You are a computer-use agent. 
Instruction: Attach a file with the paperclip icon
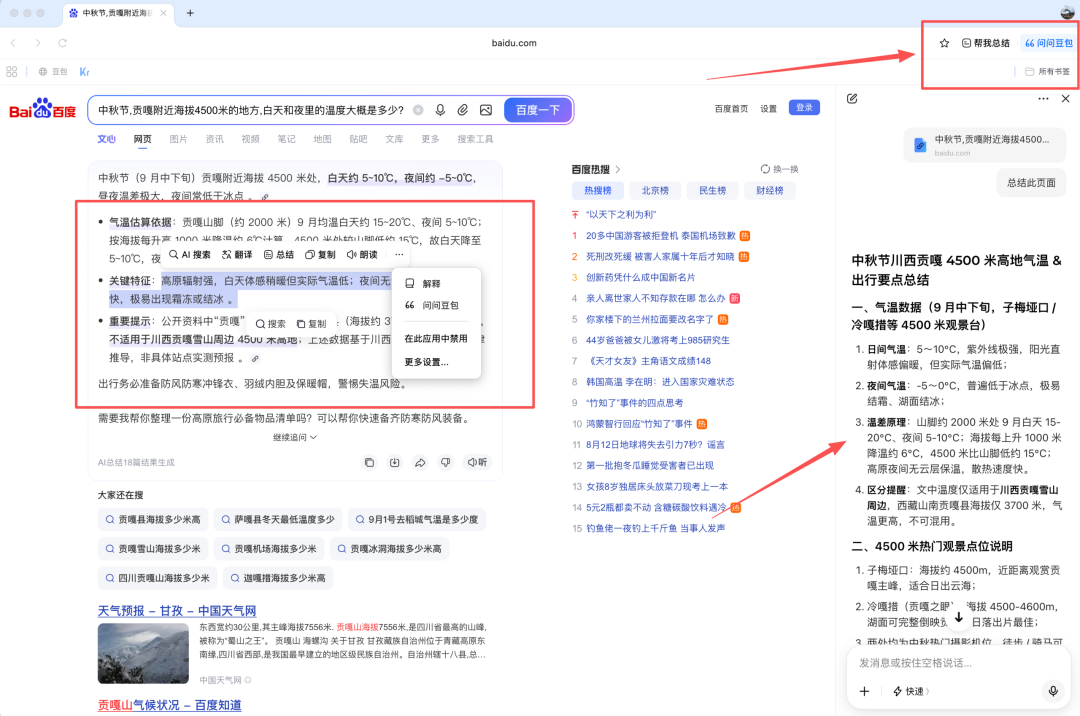[463, 110]
